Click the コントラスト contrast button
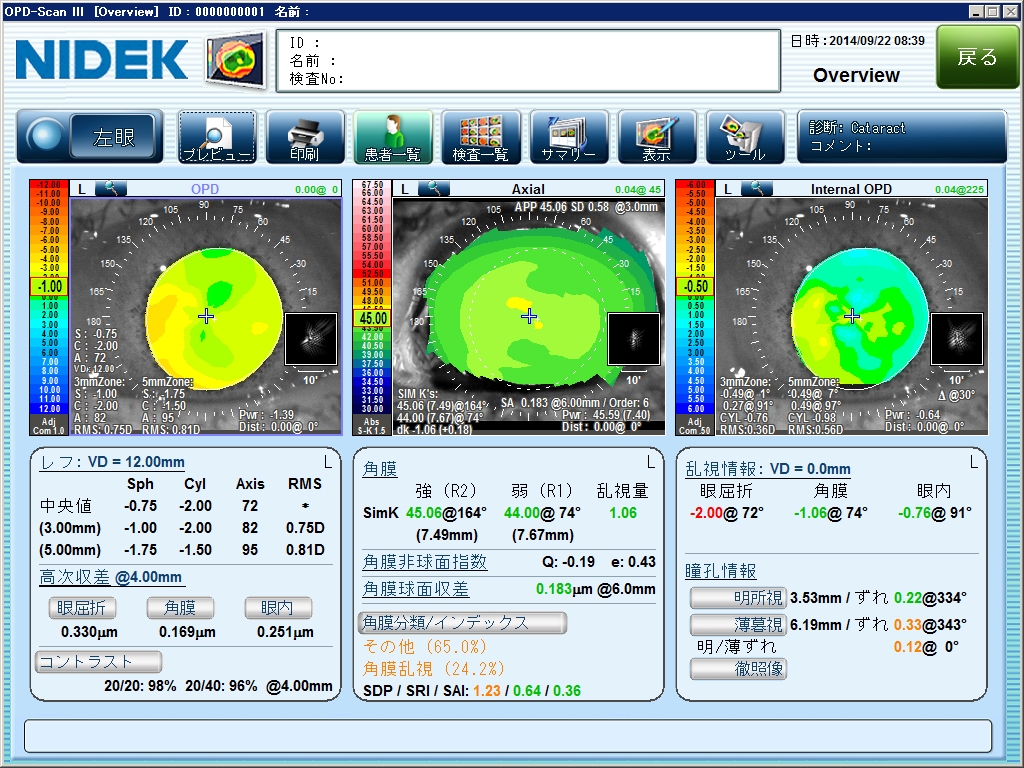1024x768 pixels. (98, 661)
